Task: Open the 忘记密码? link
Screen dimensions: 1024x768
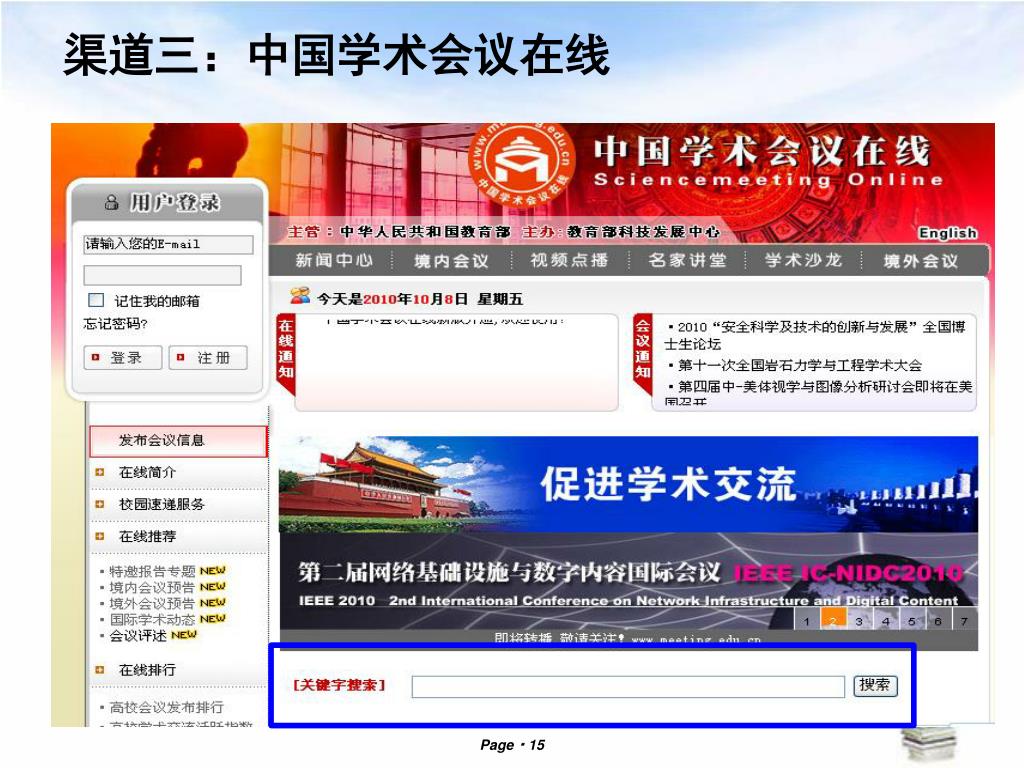Action: tap(116, 323)
